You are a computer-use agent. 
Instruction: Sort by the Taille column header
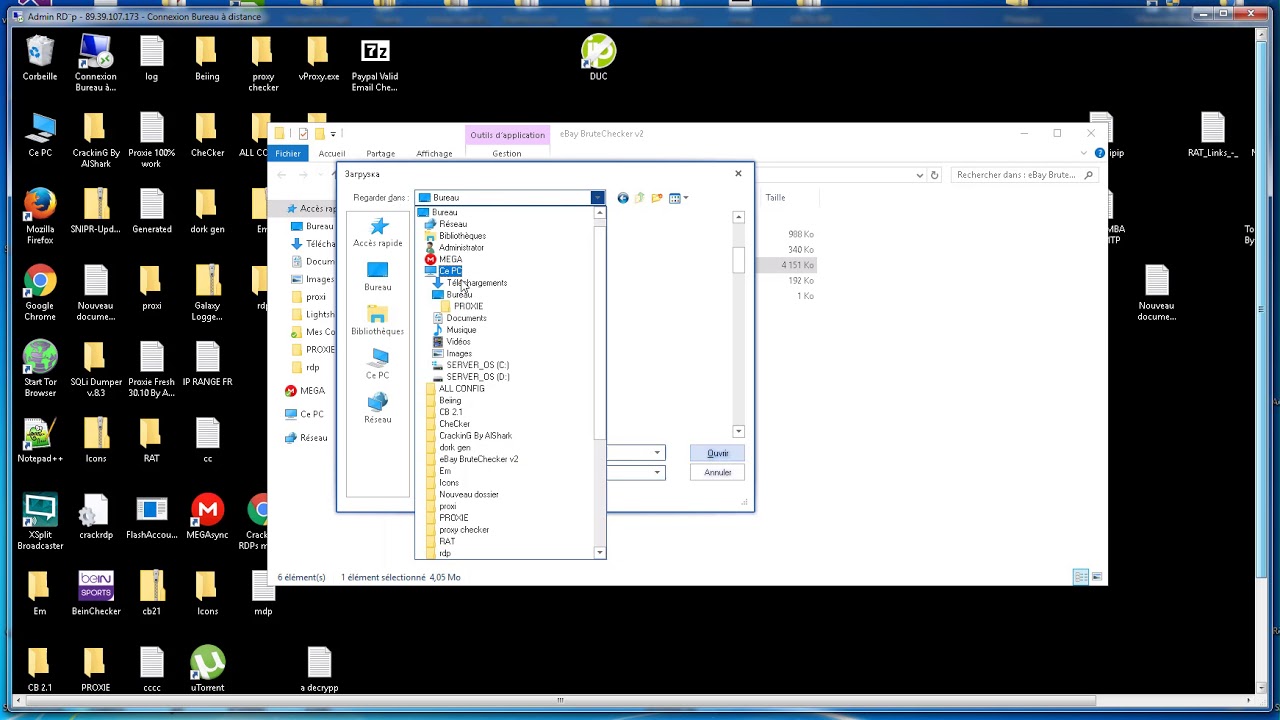coord(776,198)
